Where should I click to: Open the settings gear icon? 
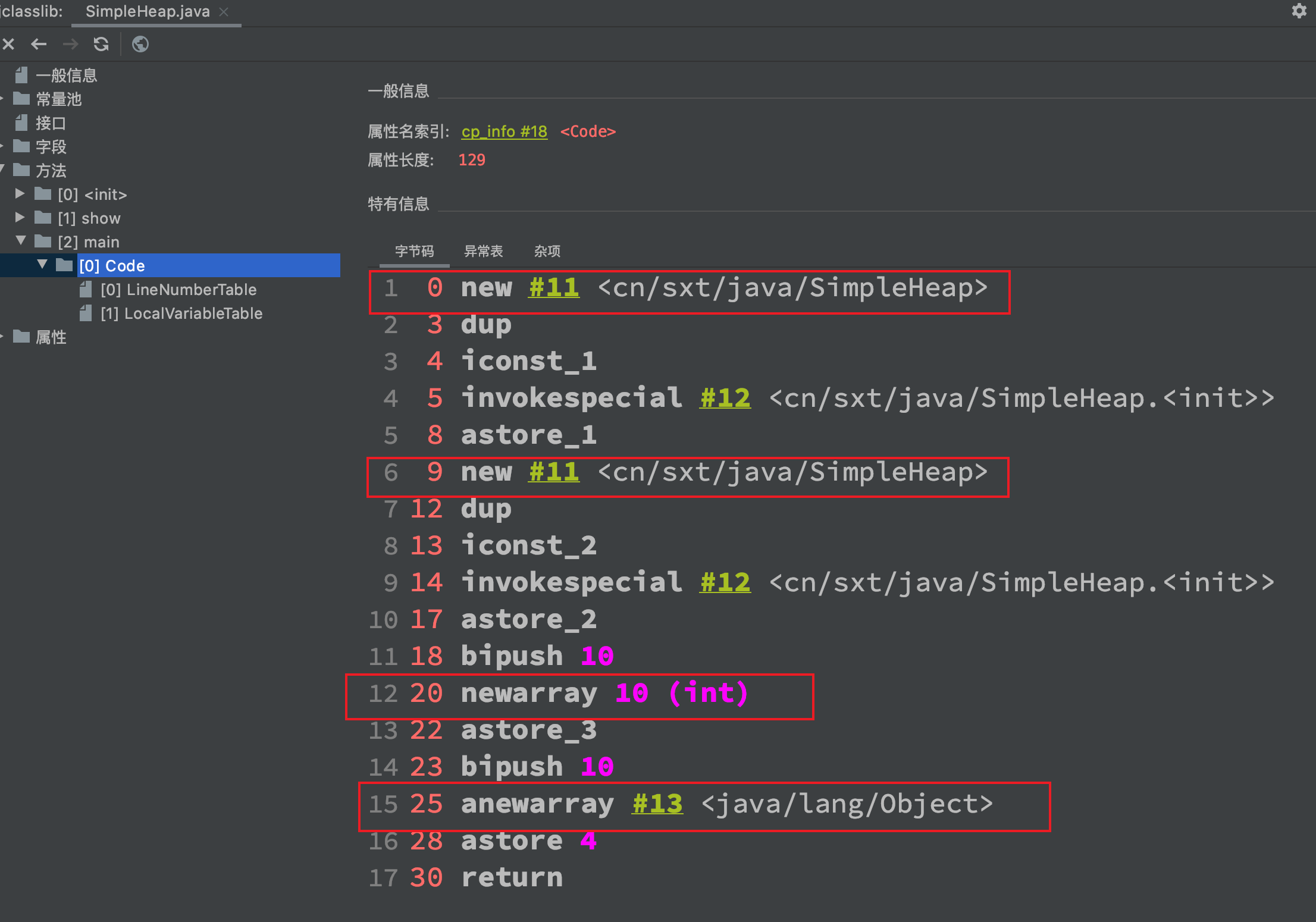point(1299,11)
